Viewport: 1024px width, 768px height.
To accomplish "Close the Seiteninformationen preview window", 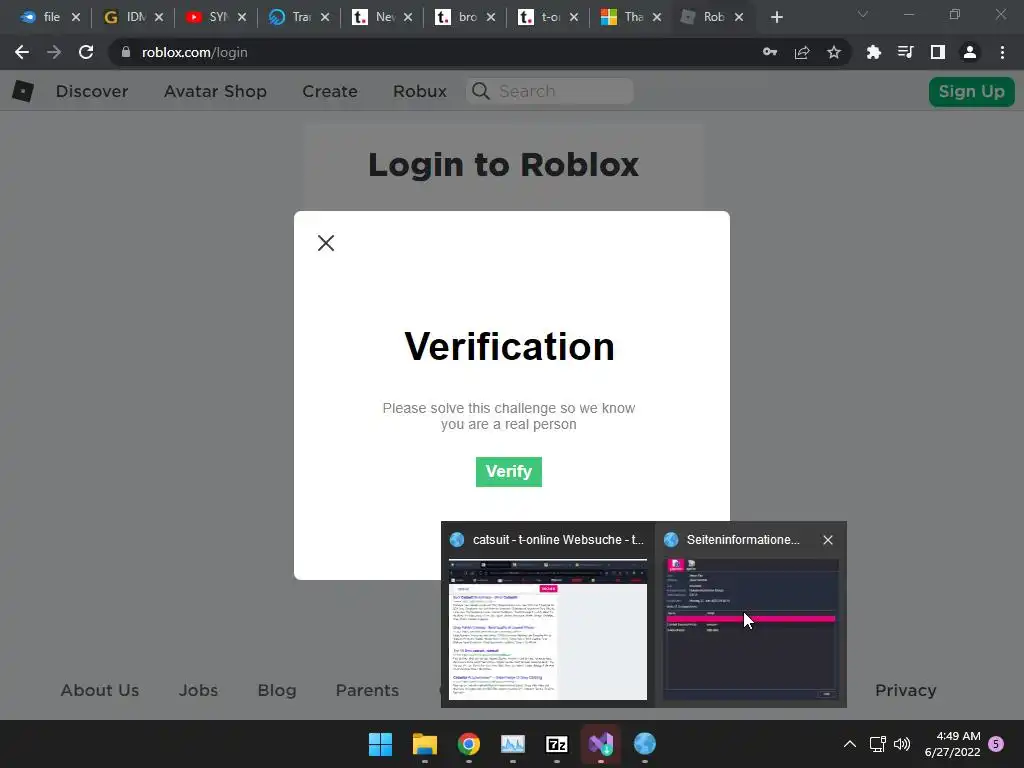I will tap(827, 540).
